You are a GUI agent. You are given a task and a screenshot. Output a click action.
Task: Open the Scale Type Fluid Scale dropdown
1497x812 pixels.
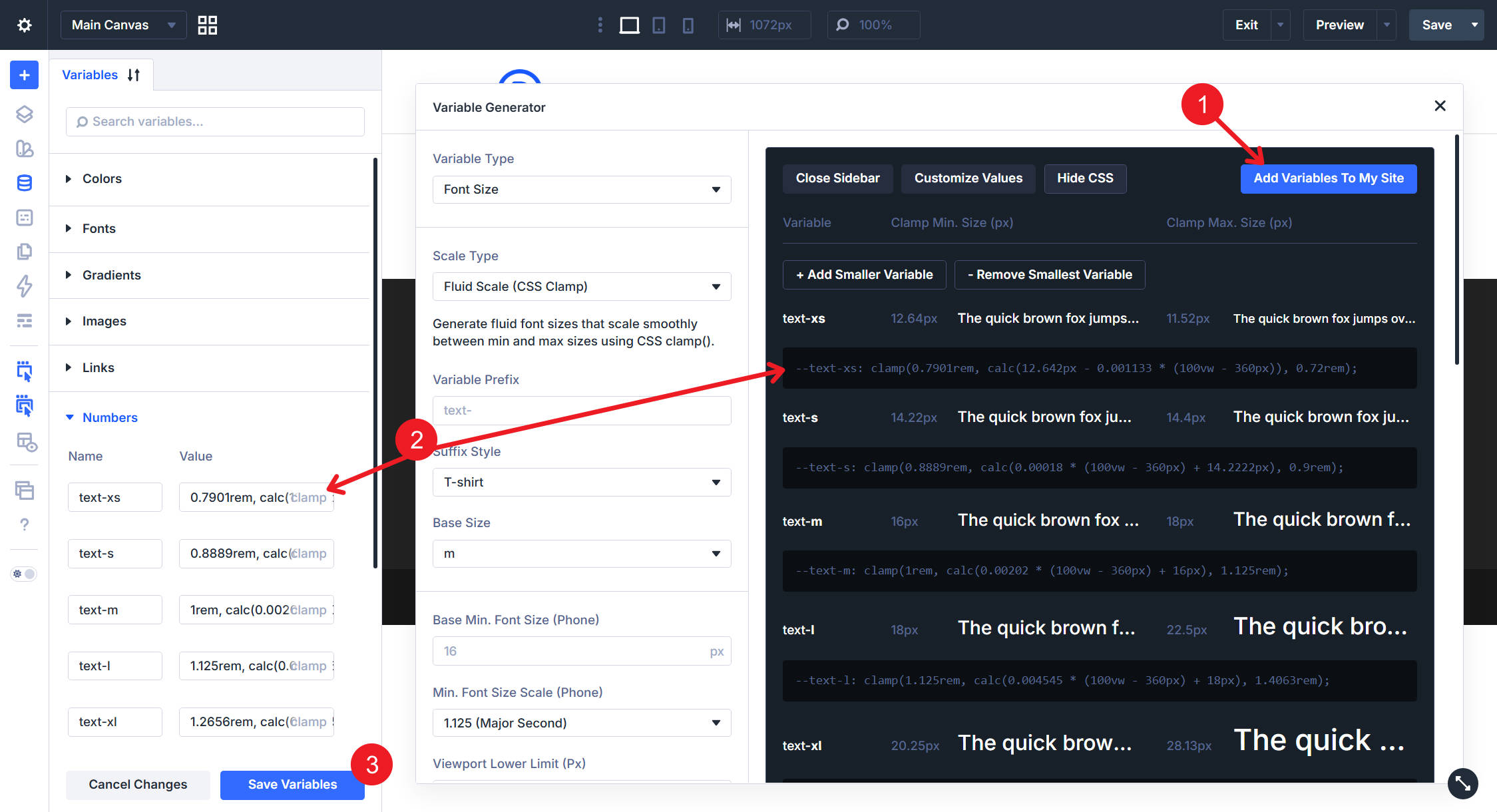[582, 287]
